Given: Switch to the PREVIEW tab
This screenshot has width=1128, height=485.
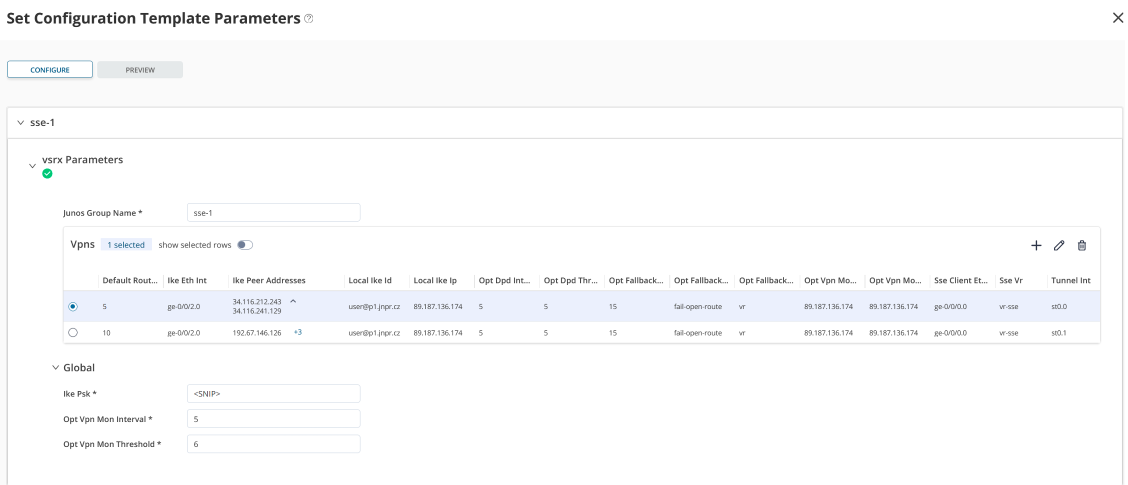Looking at the screenshot, I should click(x=140, y=70).
